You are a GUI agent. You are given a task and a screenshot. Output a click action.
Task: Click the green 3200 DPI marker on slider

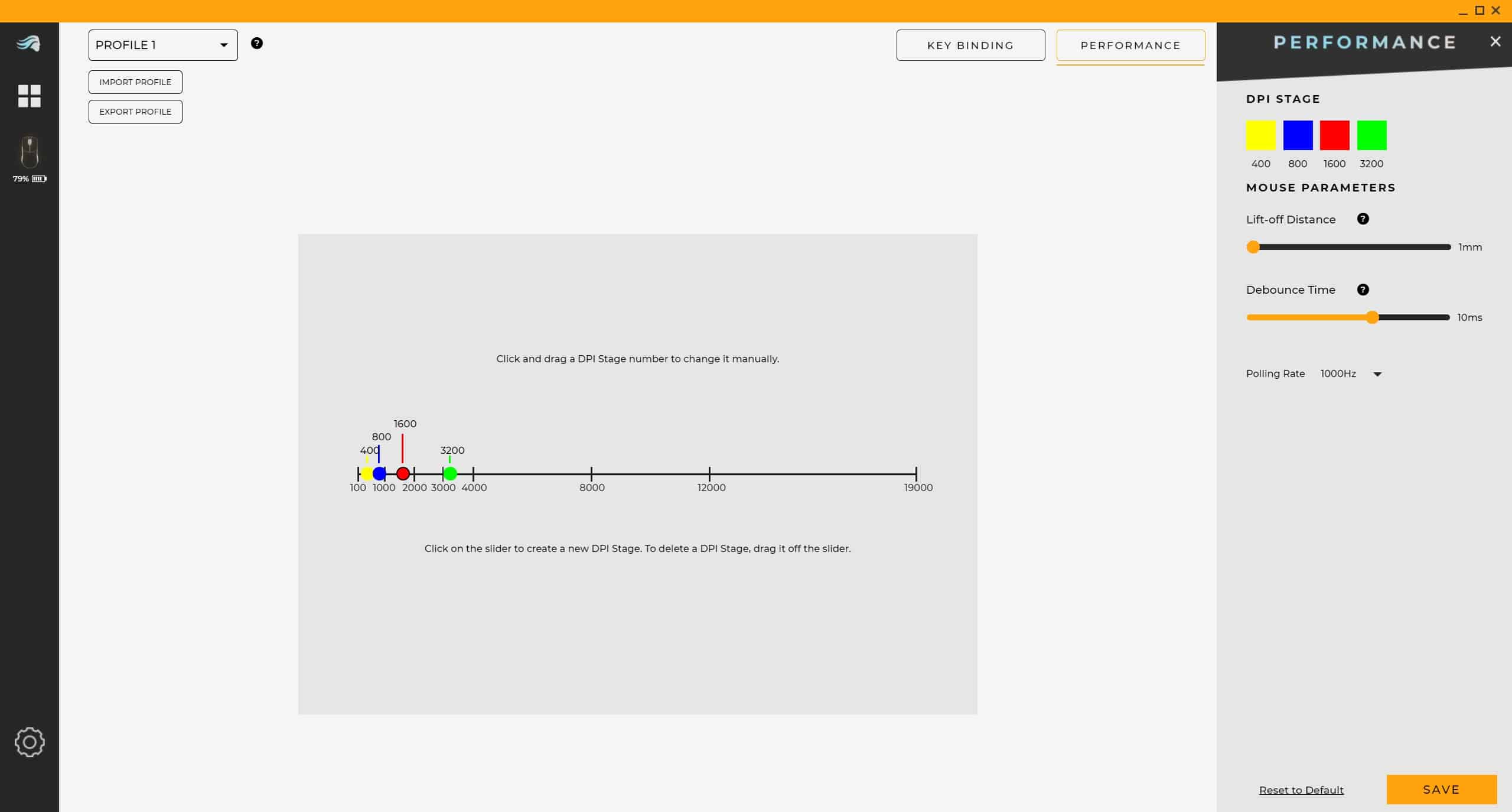450,473
